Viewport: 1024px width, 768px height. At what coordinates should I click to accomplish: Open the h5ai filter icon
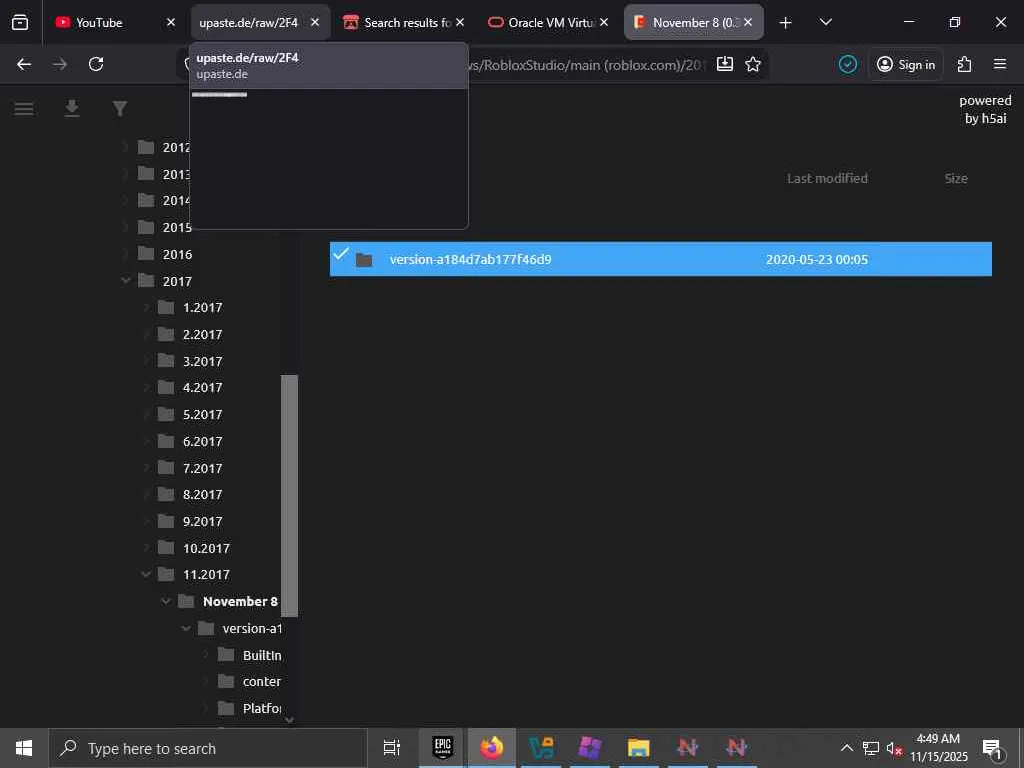coord(120,108)
